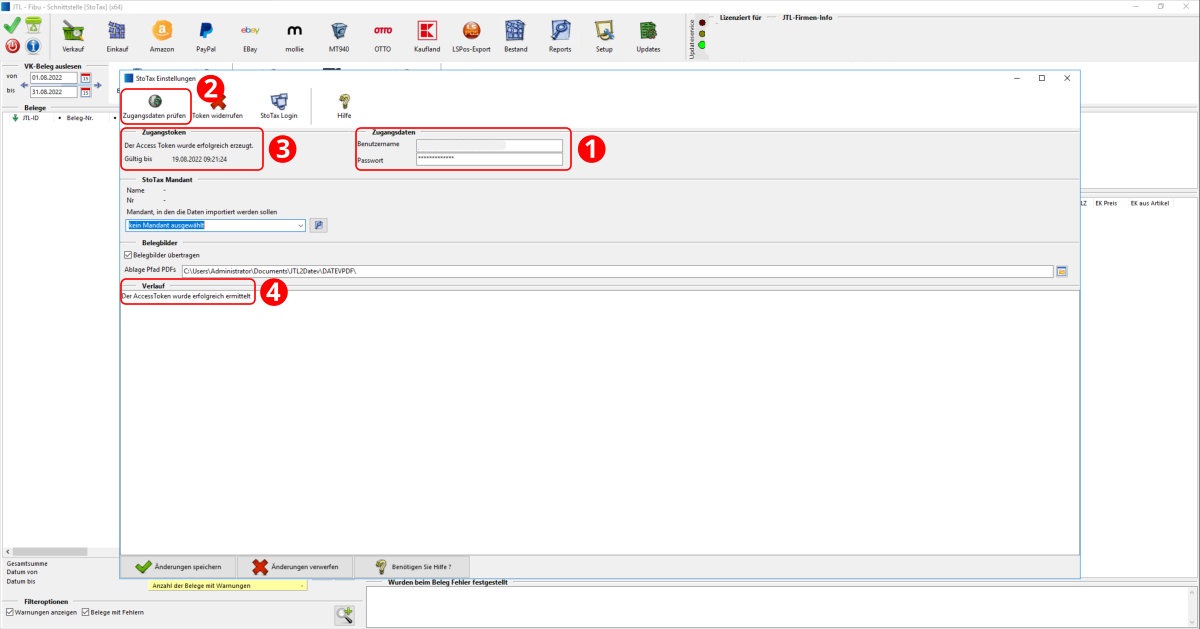Click the Benutzername input field
The height and width of the screenshot is (629, 1200).
tap(489, 145)
